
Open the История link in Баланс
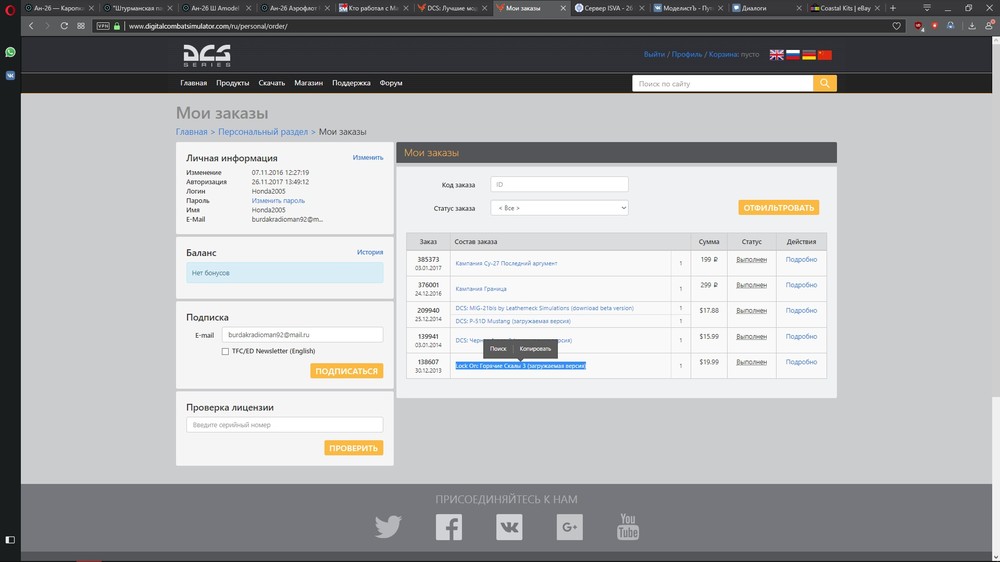point(370,252)
